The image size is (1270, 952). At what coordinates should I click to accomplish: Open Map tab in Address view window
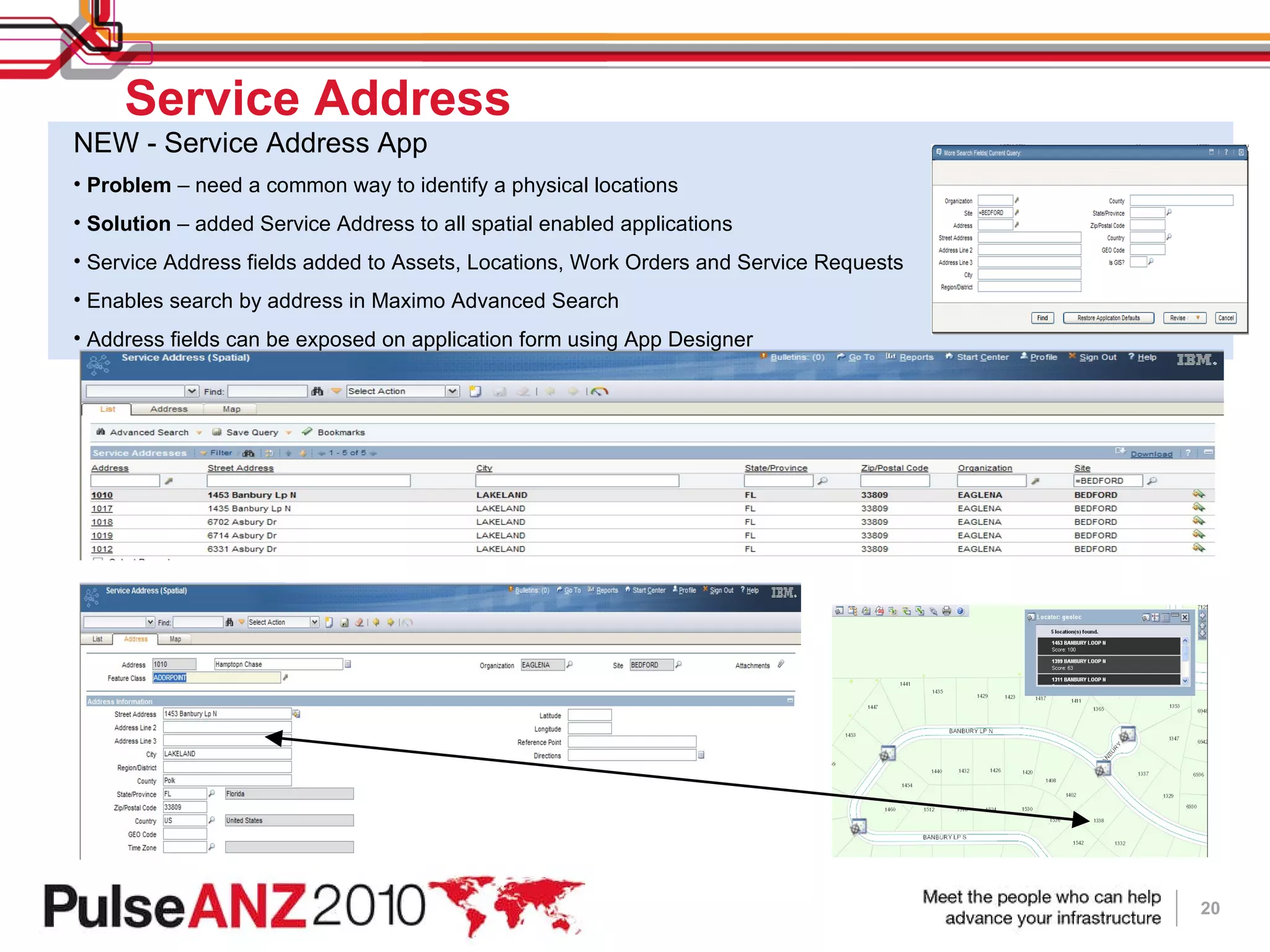175,639
